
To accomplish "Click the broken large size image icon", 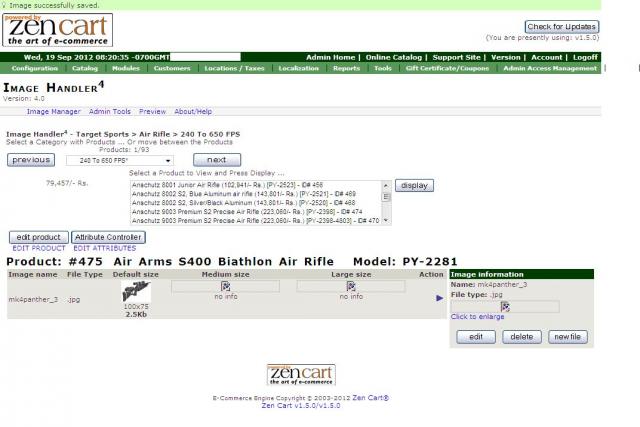I will pyautogui.click(x=351, y=286).
